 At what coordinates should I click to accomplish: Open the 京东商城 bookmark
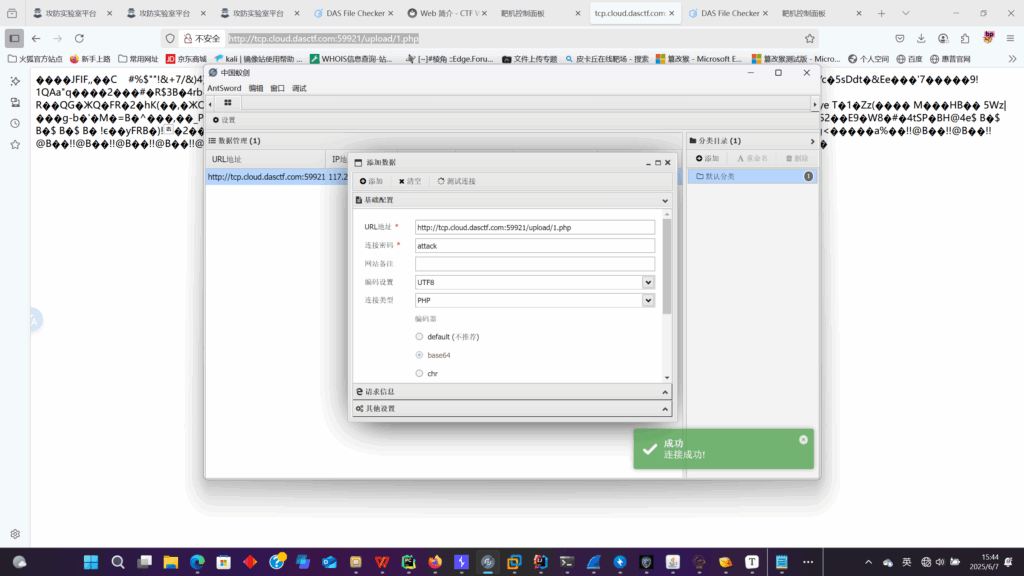coord(186,59)
